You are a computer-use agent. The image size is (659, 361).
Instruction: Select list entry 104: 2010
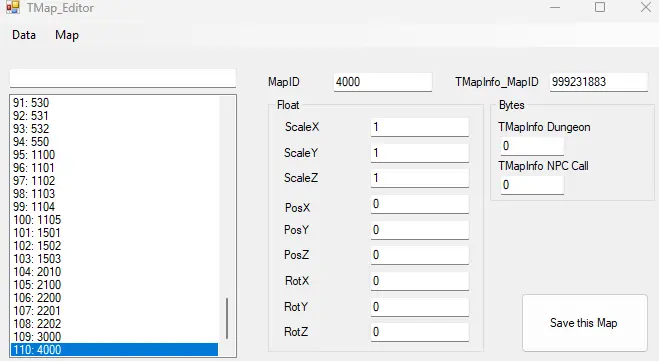tap(114, 272)
